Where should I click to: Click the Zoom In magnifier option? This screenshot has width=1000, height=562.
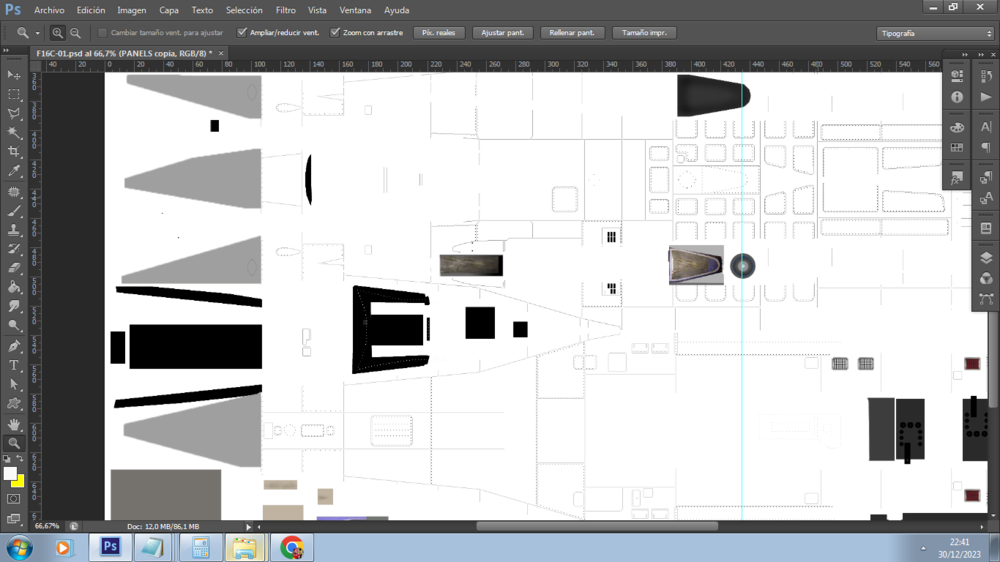tap(57, 33)
